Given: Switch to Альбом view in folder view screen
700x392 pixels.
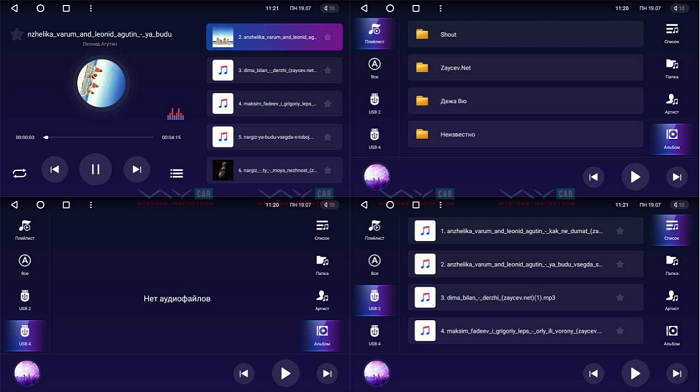Looking at the screenshot, I should point(672,138).
